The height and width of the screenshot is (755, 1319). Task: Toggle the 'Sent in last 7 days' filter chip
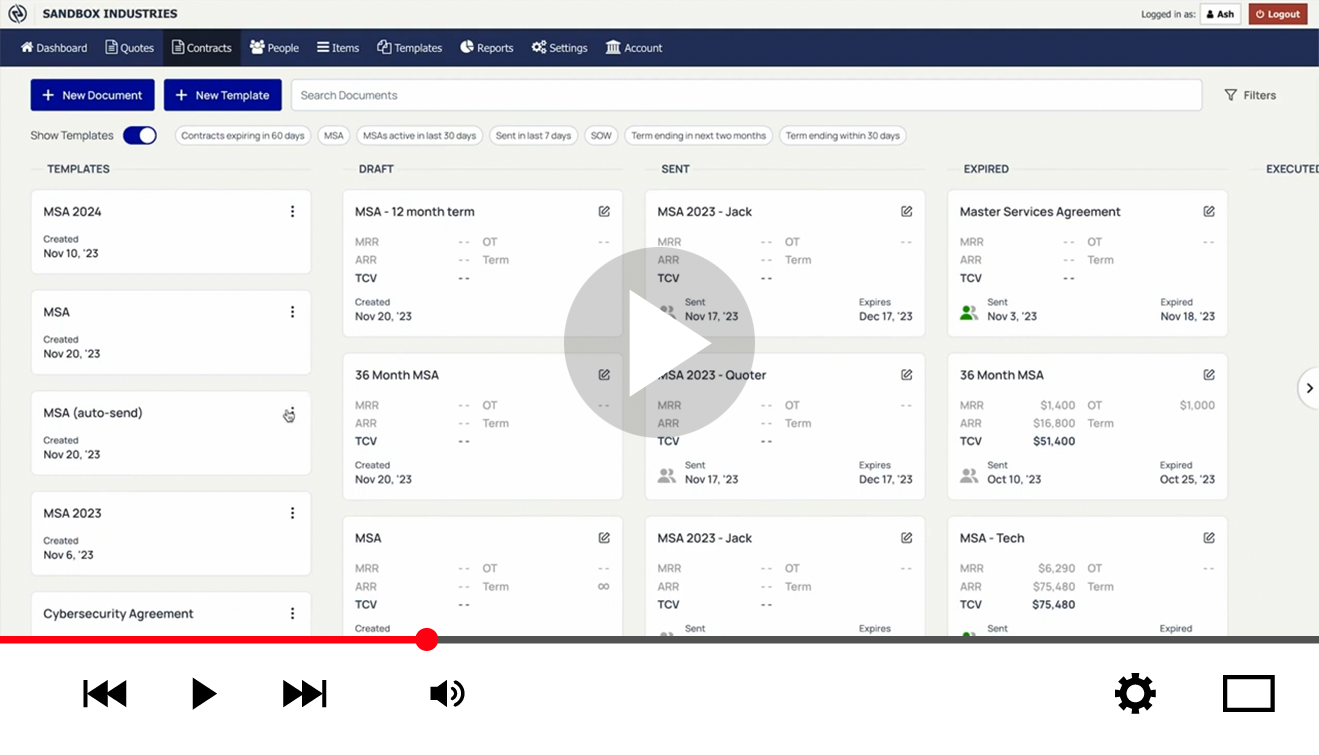533,136
